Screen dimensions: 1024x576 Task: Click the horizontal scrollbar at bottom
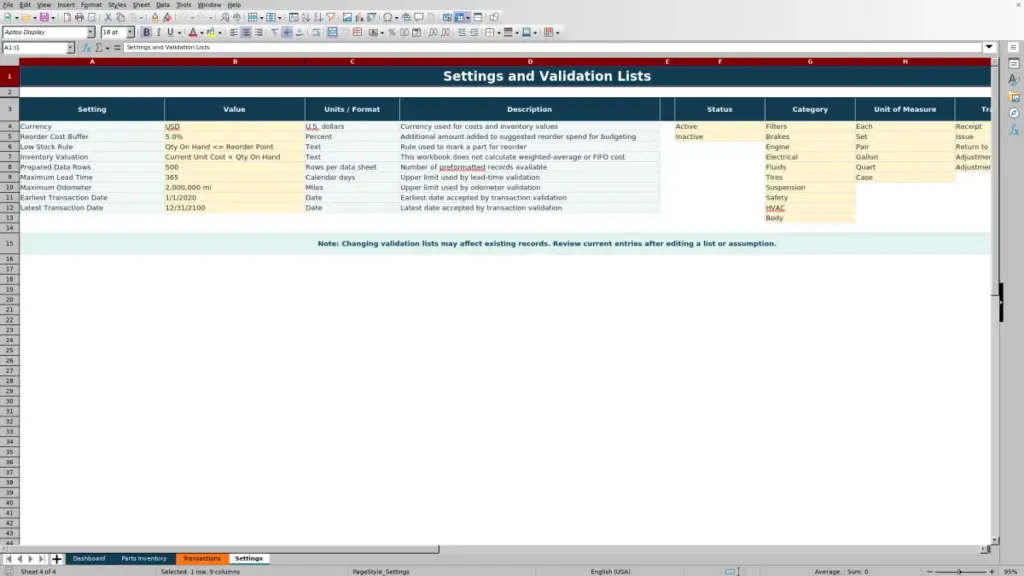pos(496,549)
